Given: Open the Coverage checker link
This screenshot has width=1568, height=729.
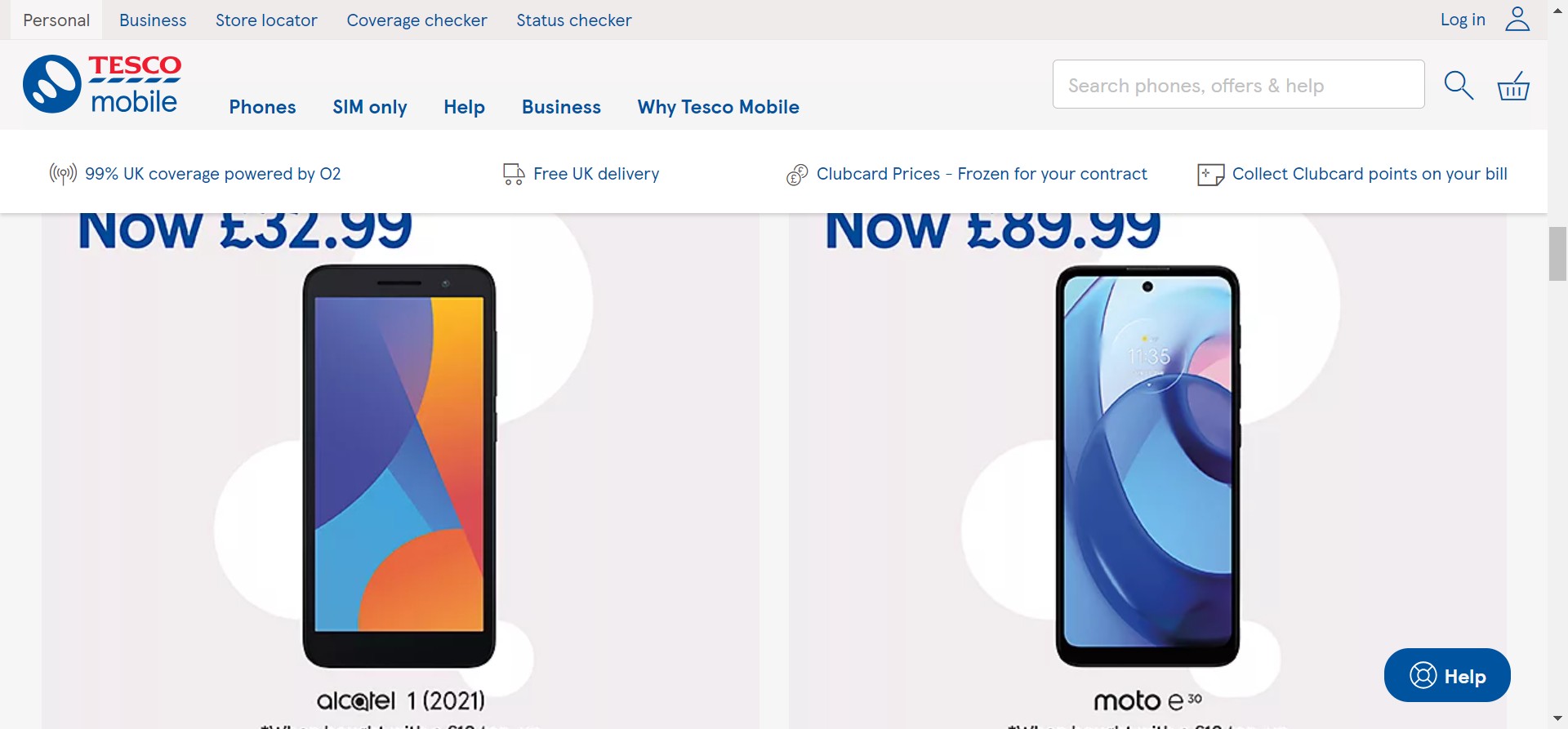Looking at the screenshot, I should pos(416,20).
